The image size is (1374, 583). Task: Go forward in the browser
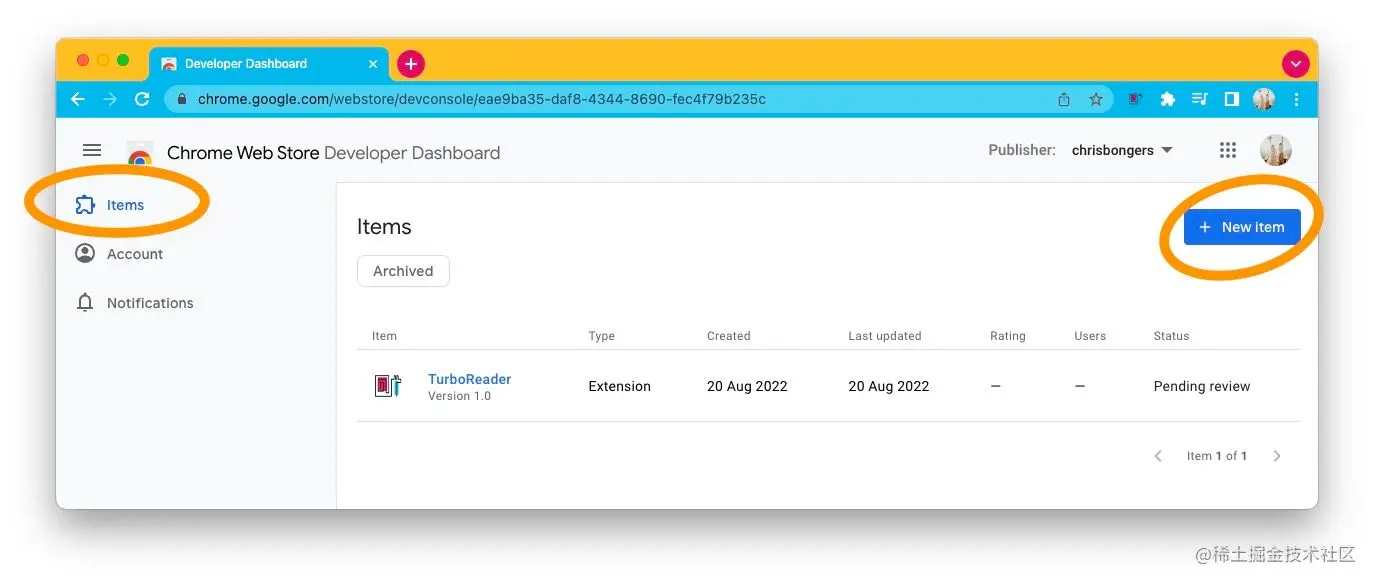[x=110, y=99]
